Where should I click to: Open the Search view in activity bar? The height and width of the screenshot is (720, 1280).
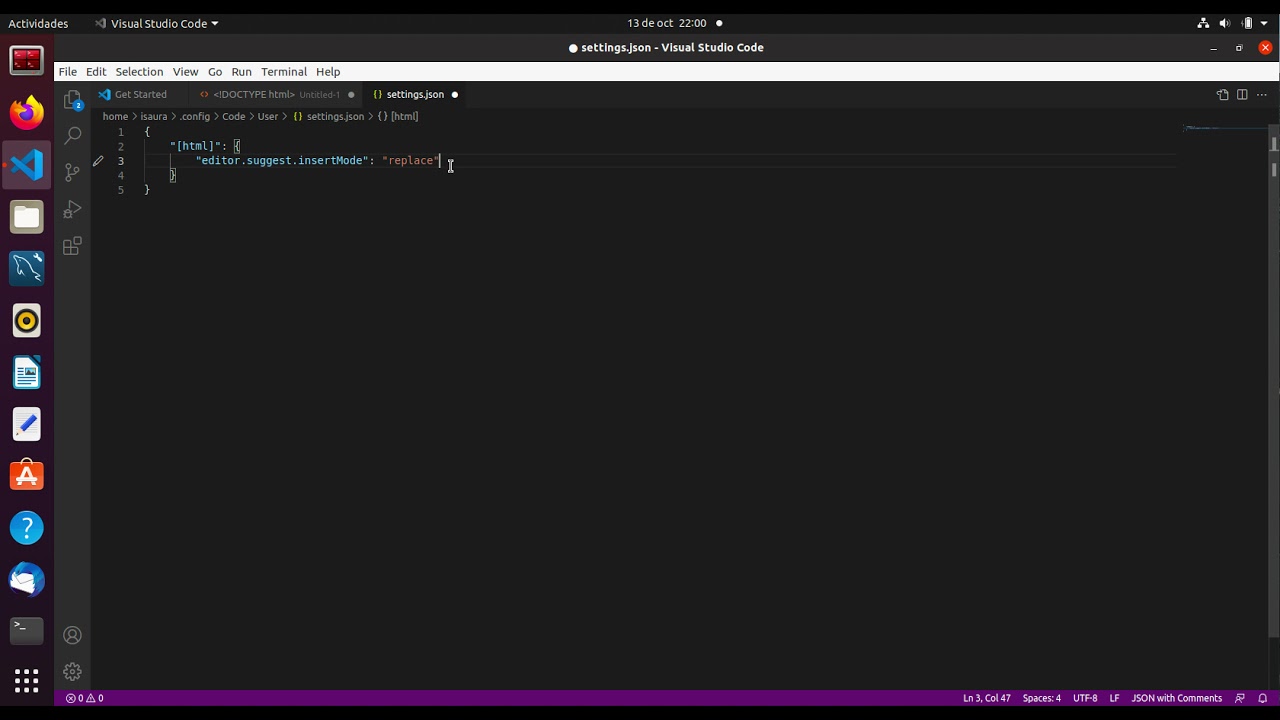coord(72,135)
